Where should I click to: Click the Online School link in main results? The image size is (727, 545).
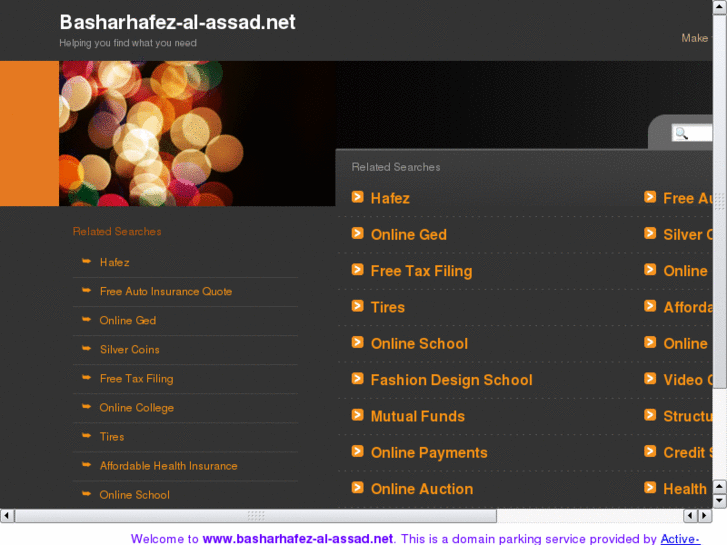coord(419,343)
